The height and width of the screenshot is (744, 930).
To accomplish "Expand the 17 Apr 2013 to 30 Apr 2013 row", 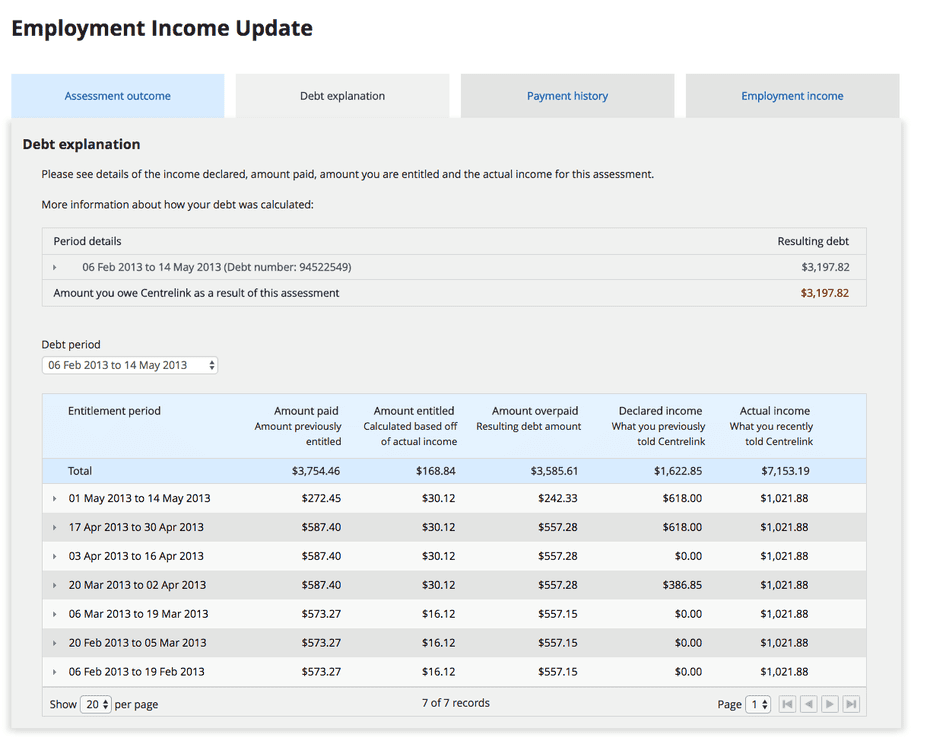I will pos(55,528).
